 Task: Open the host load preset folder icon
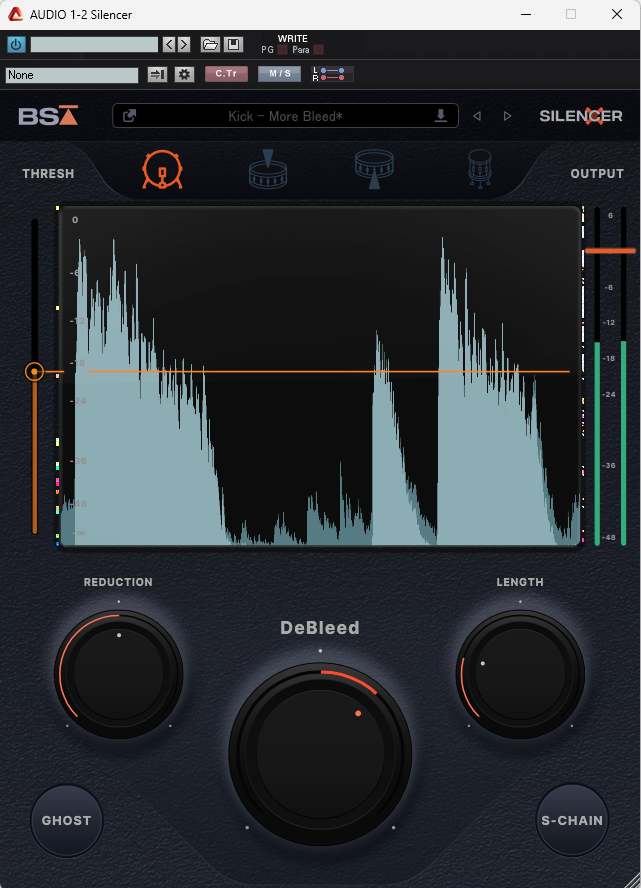[x=210, y=44]
